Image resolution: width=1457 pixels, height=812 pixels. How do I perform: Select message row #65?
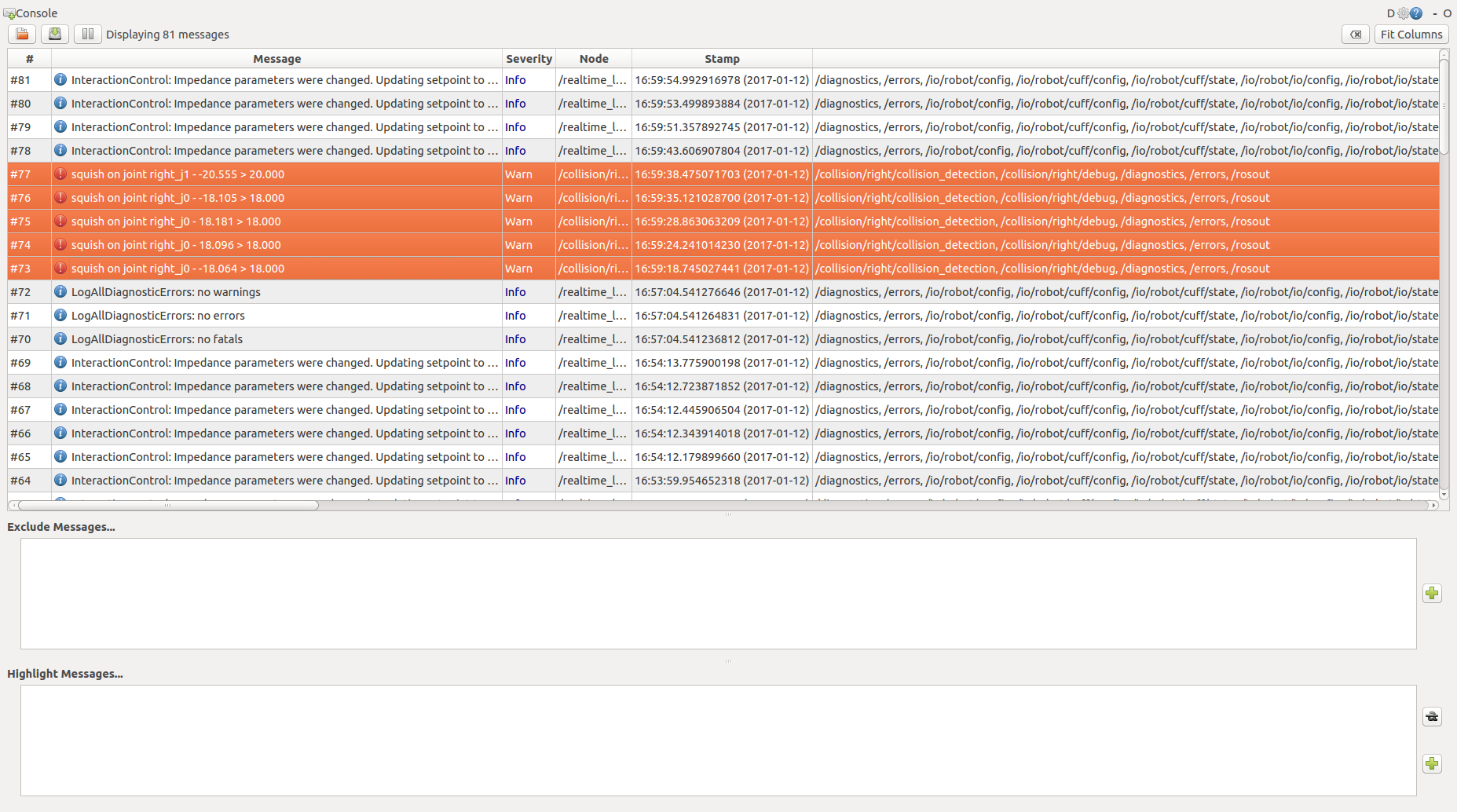tap(723, 457)
